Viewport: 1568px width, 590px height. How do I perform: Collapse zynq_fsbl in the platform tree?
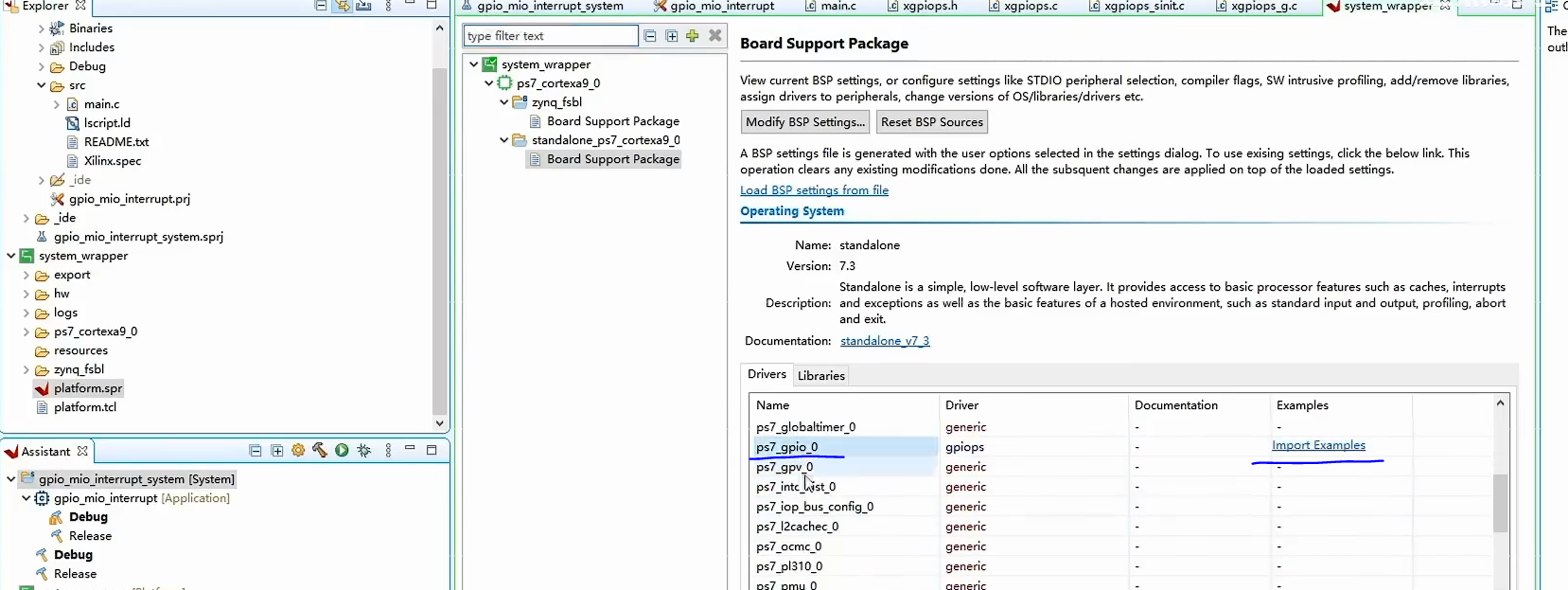[x=504, y=102]
